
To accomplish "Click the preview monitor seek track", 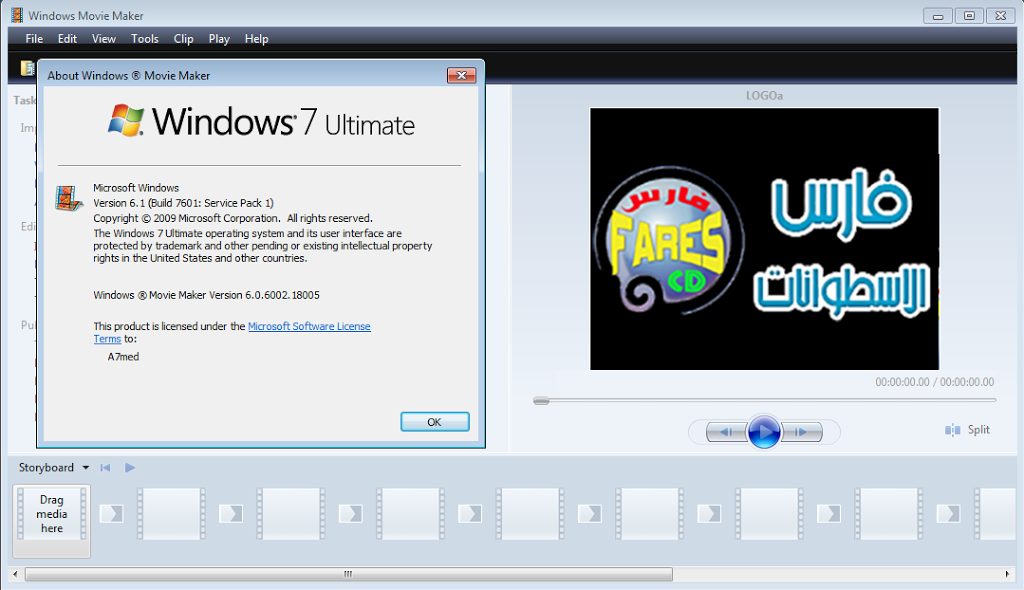I will tap(765, 400).
